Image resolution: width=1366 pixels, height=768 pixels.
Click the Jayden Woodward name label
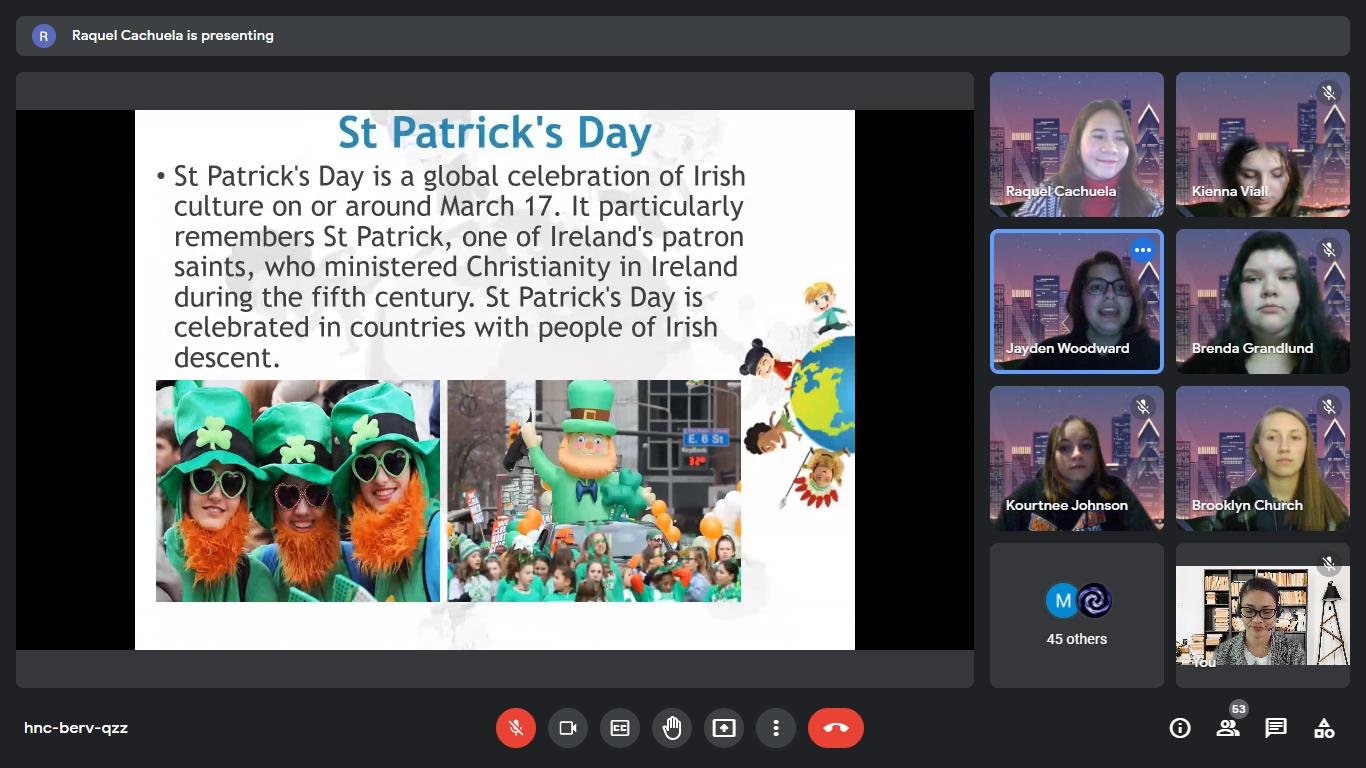coord(1067,349)
